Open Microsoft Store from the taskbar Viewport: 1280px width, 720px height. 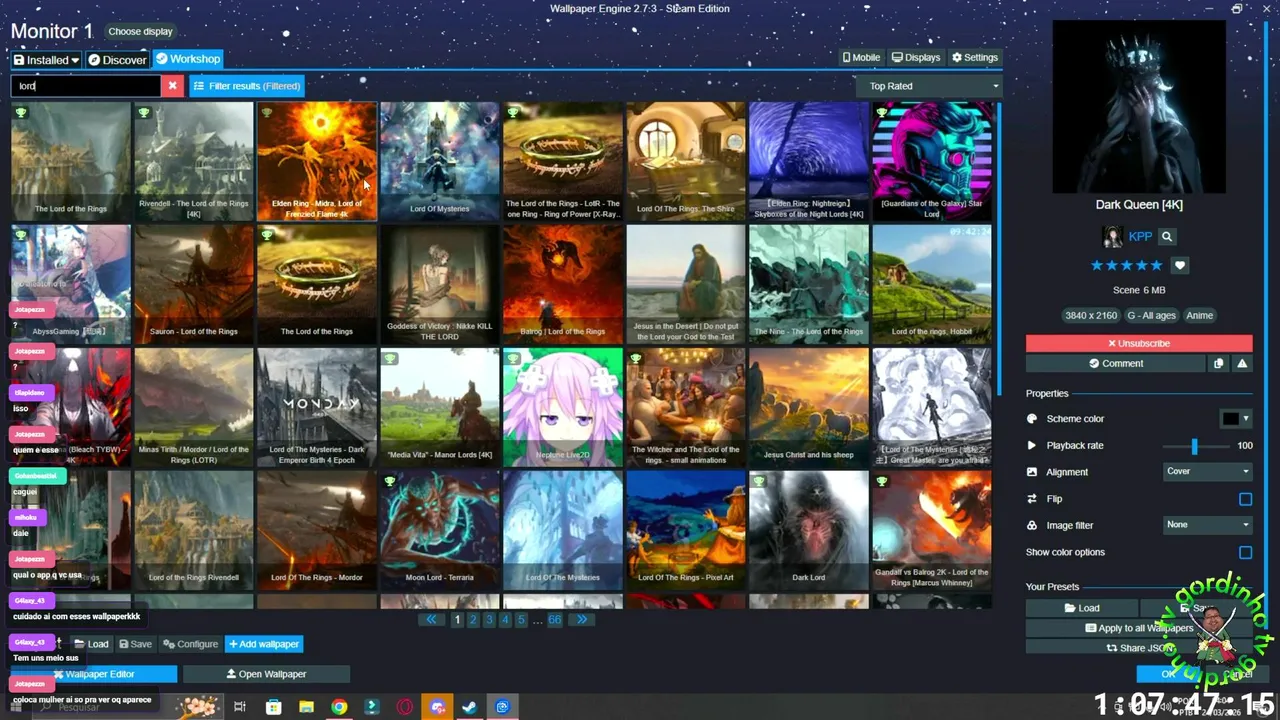[273, 707]
